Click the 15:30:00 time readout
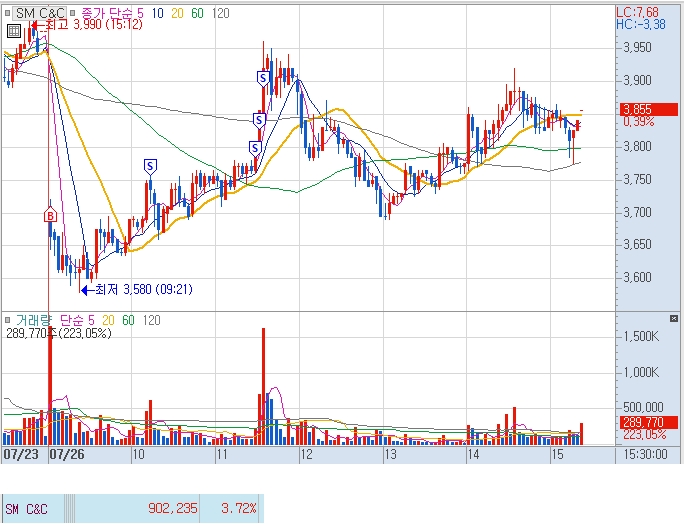The height and width of the screenshot is (524, 684). pos(645,455)
